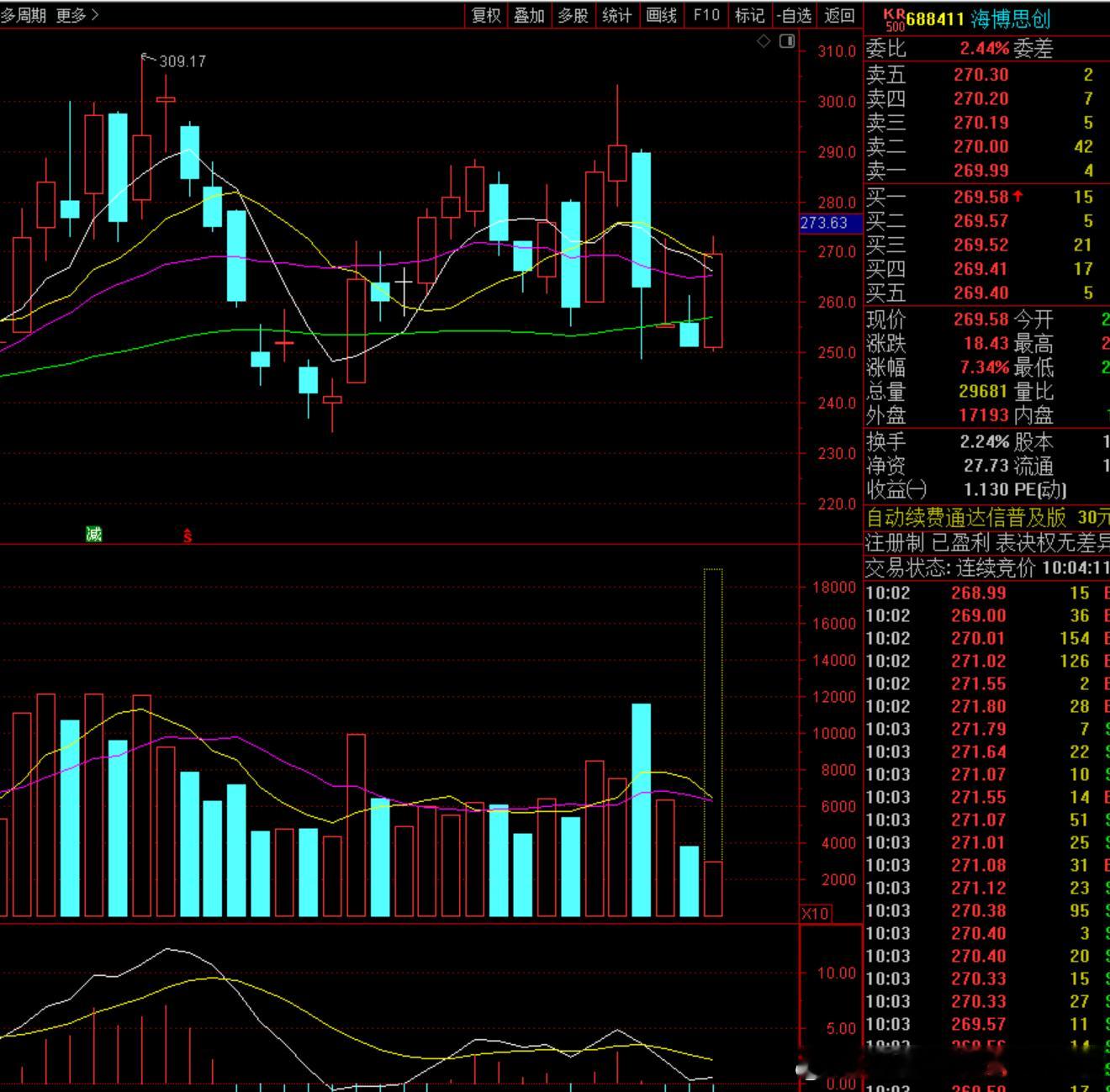
Task: Click the KR 500 badge by stock code
Action: [x=895, y=20]
